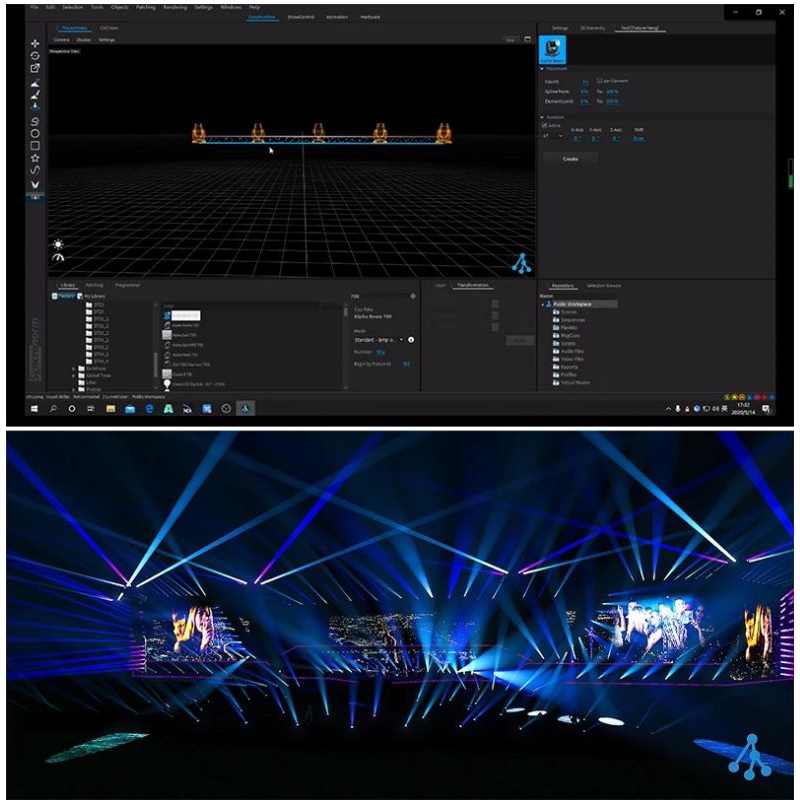Select the circle shape tool
This screenshot has height=800, width=800.
[35, 134]
